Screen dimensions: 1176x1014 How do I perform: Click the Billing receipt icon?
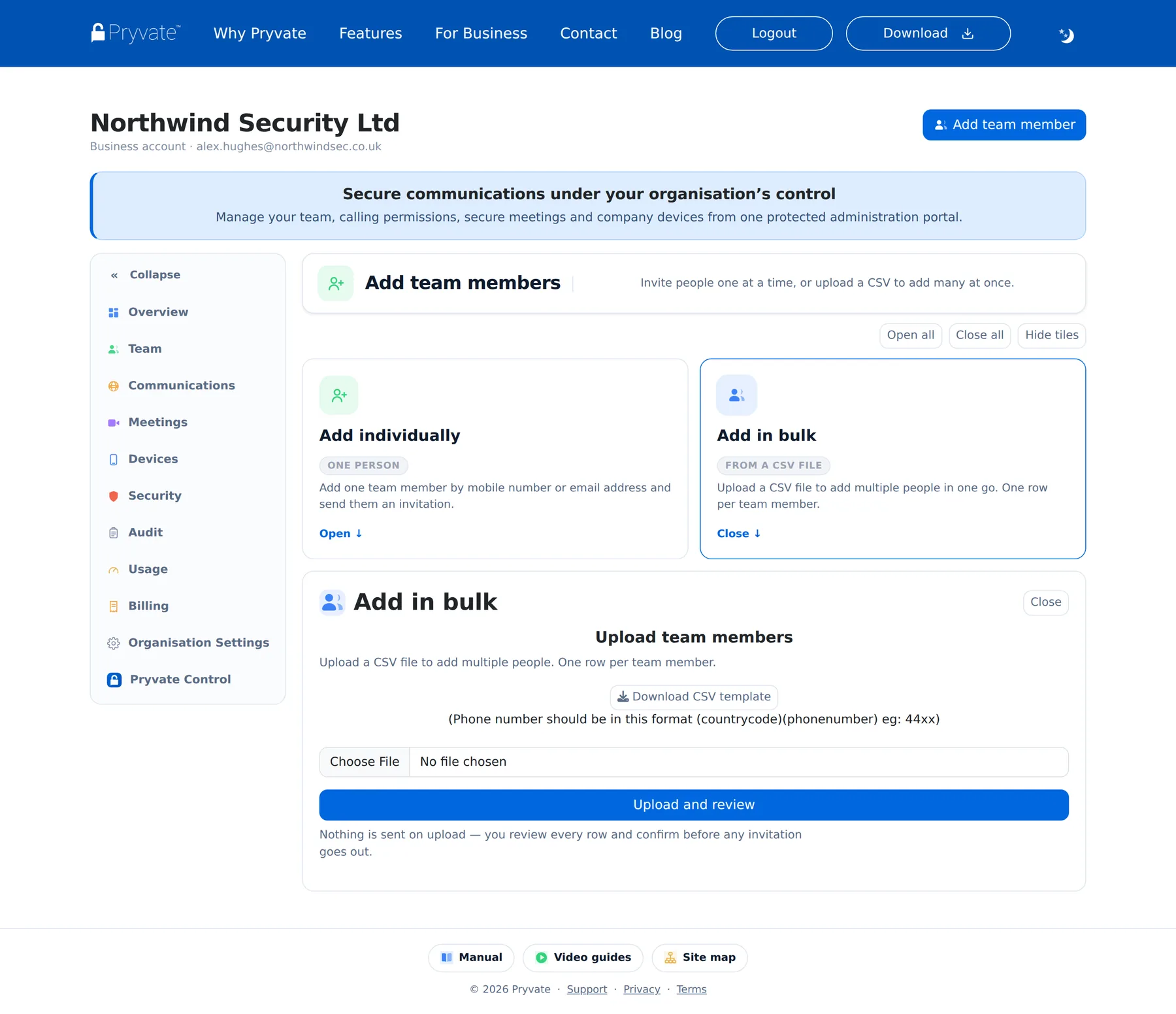[x=114, y=606]
